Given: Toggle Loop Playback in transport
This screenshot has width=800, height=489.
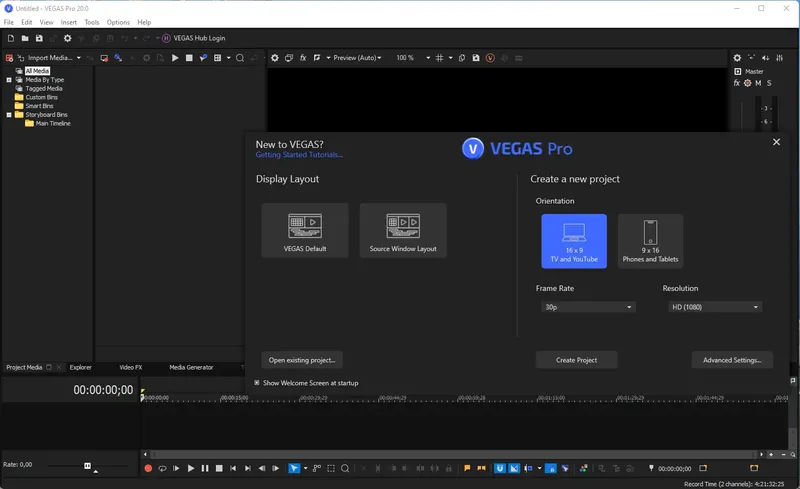Looking at the screenshot, I should (x=162, y=468).
